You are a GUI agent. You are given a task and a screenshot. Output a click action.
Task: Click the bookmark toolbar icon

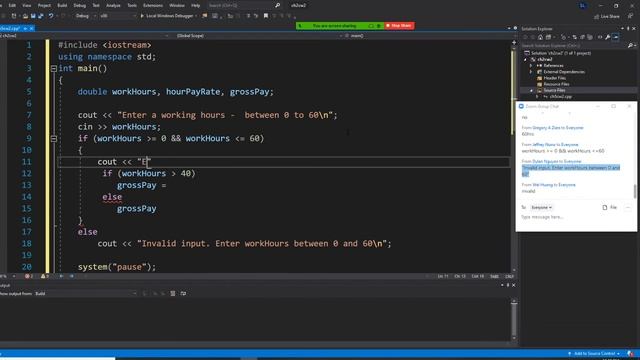click(x=266, y=16)
